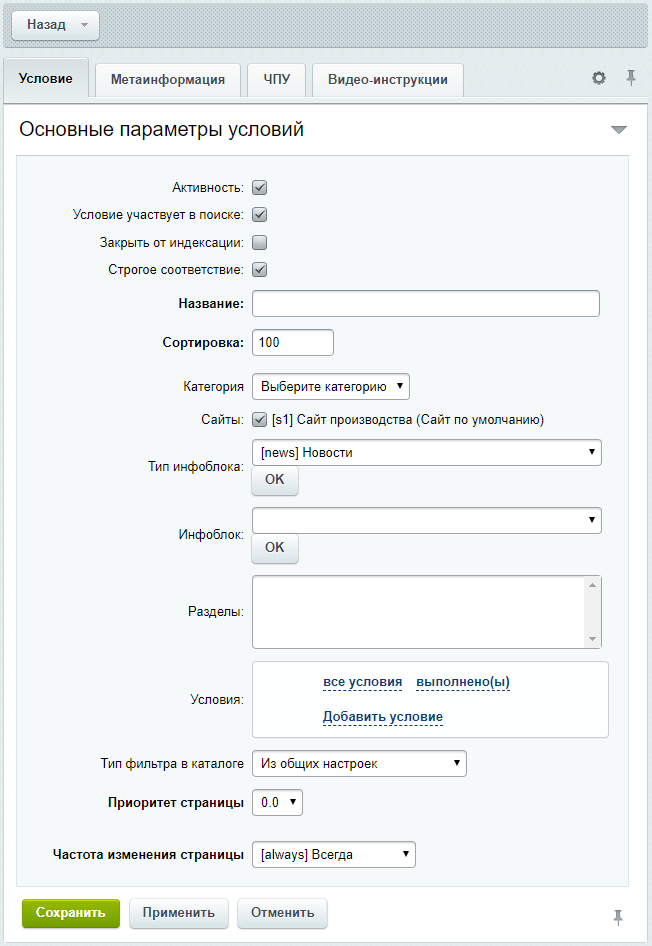The image size is (652, 946).
Task: Open the settings gear icon
Action: [598, 78]
